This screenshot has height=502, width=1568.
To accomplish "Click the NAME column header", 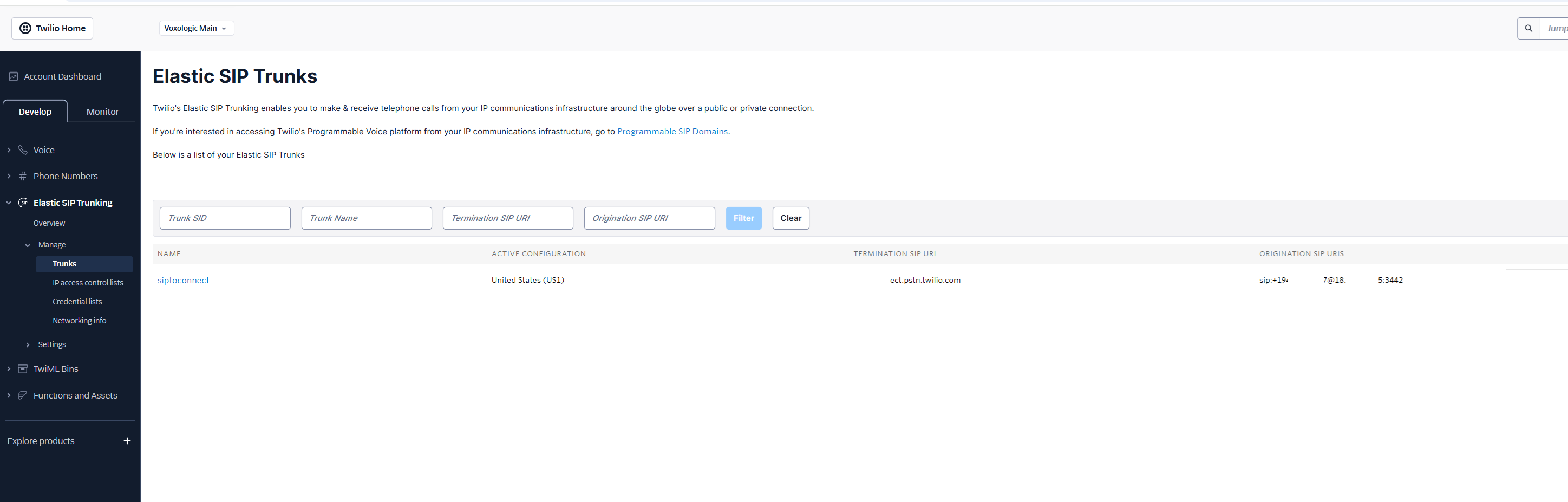I will click(169, 254).
